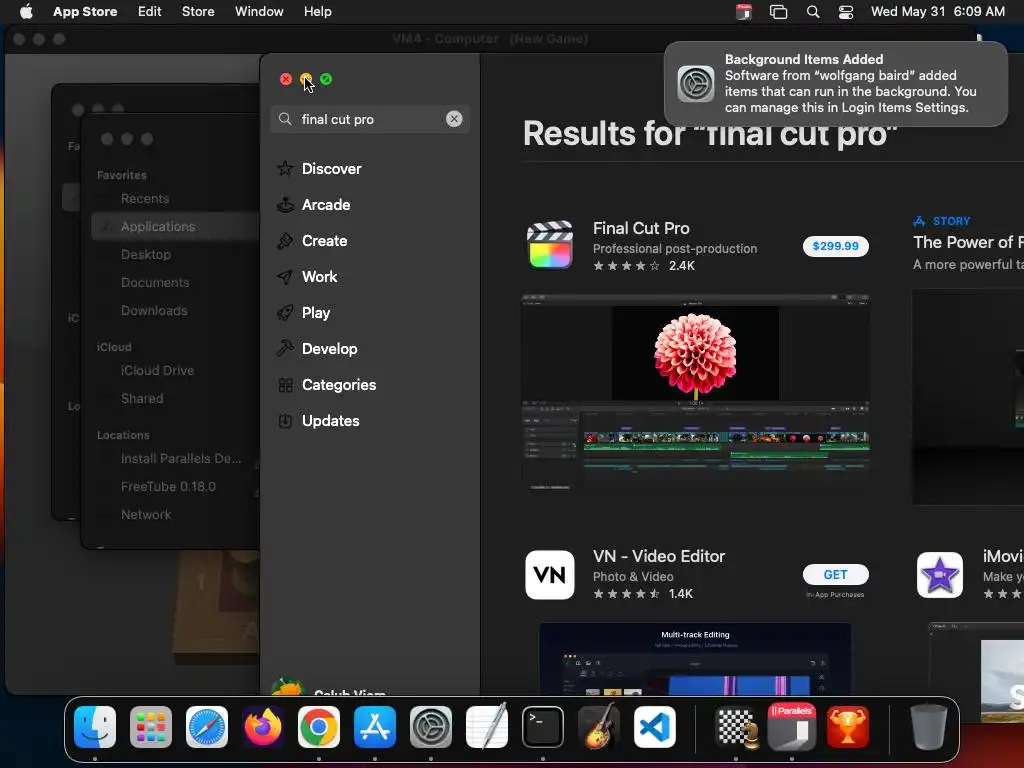Open the VN app icon
Image resolution: width=1024 pixels, height=768 pixels.
click(x=550, y=575)
